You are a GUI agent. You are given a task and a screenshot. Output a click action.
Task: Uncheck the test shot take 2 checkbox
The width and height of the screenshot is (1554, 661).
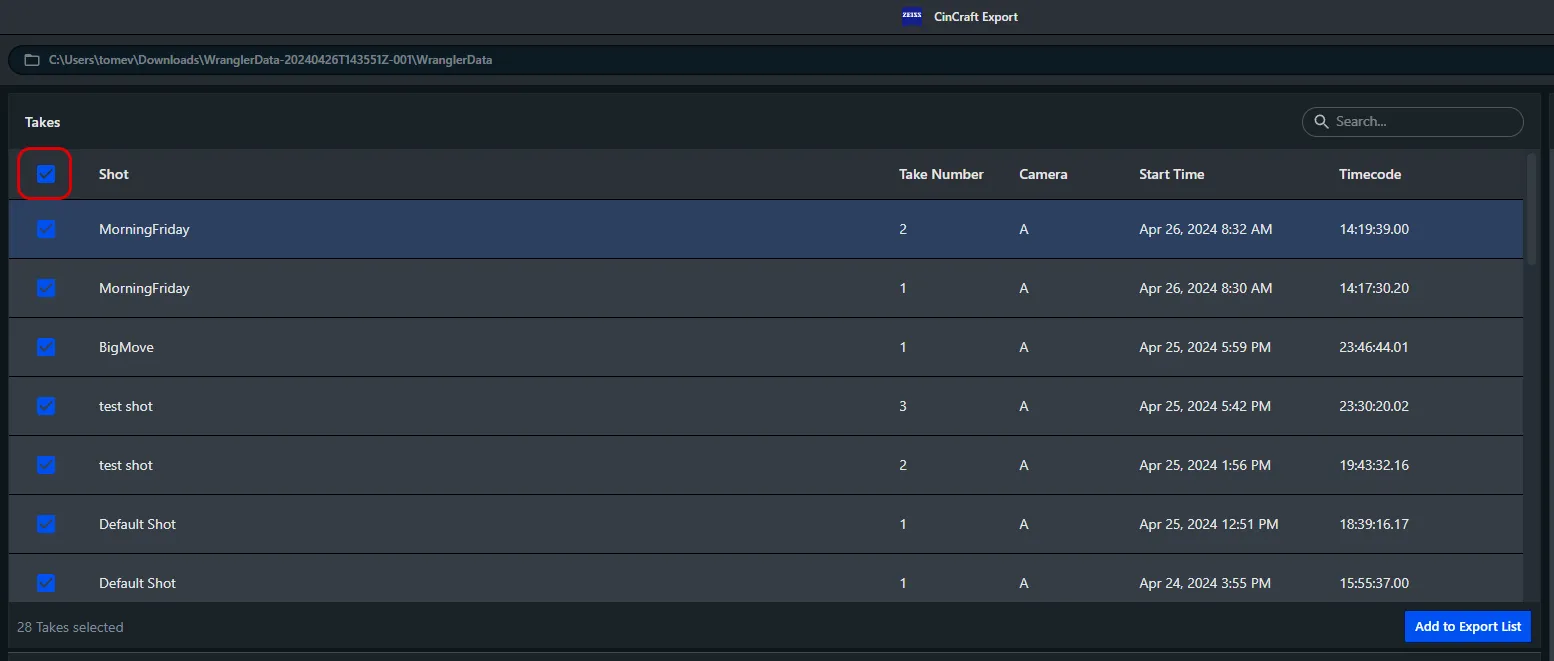tap(46, 465)
